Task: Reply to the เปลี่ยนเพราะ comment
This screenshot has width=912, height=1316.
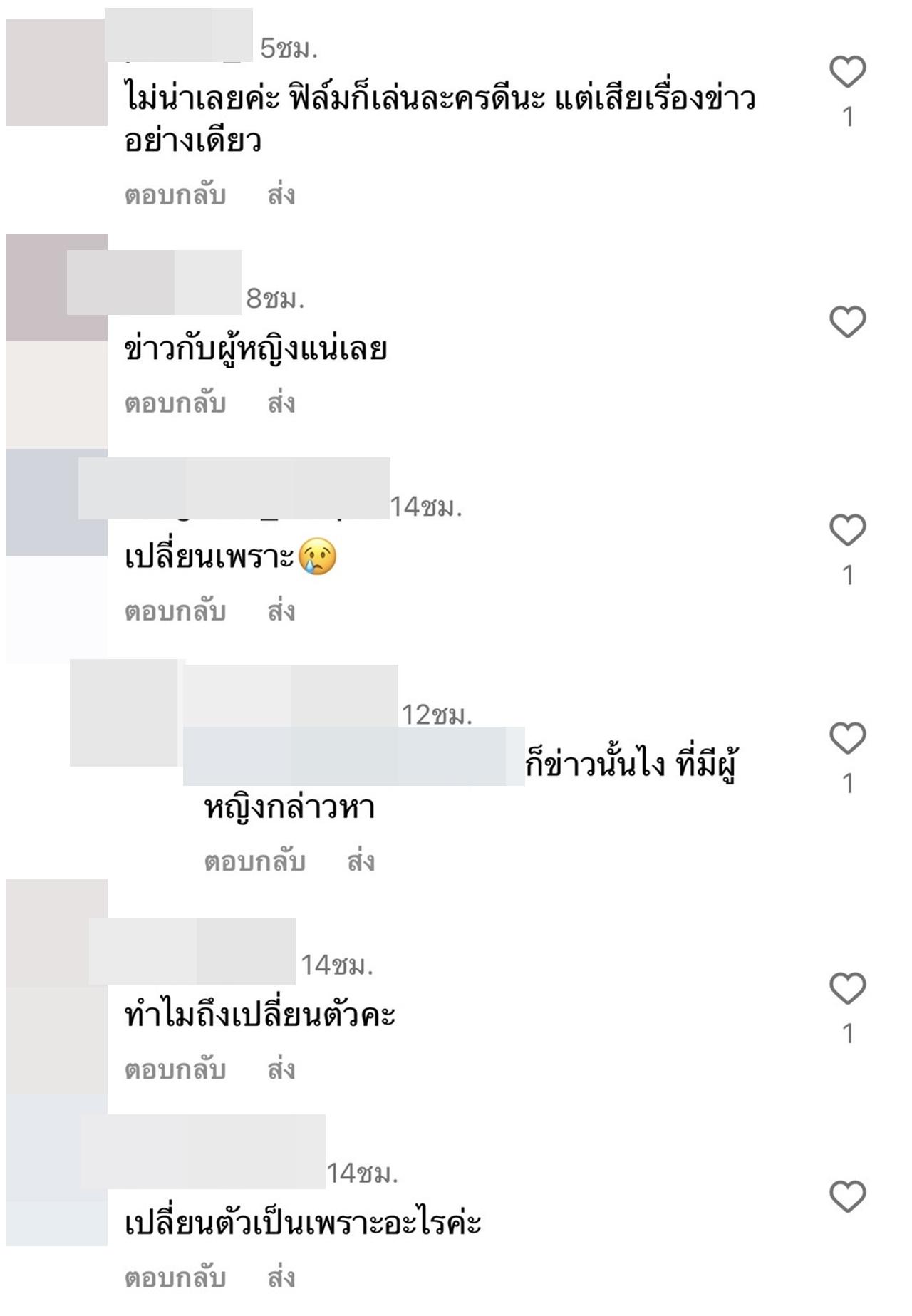Action: coord(175,611)
